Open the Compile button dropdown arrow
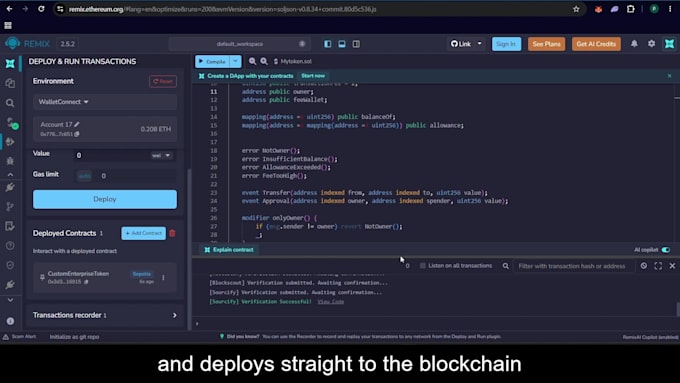This screenshot has height=383, width=680. click(x=235, y=61)
